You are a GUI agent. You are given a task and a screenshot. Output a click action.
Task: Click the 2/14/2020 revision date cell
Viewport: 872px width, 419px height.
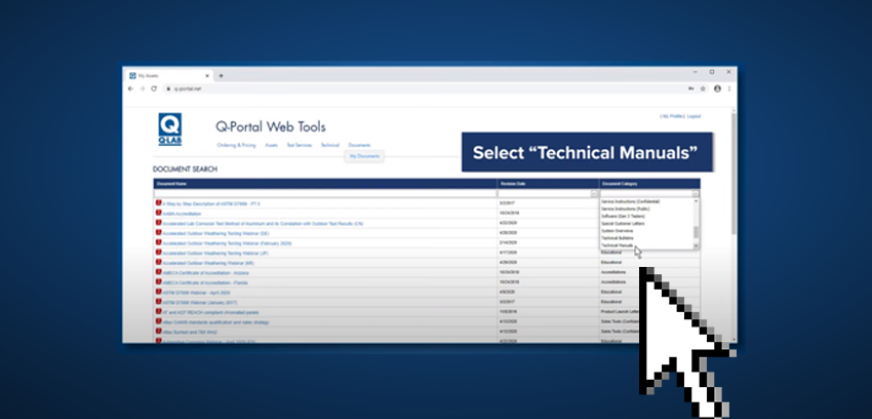(507, 243)
